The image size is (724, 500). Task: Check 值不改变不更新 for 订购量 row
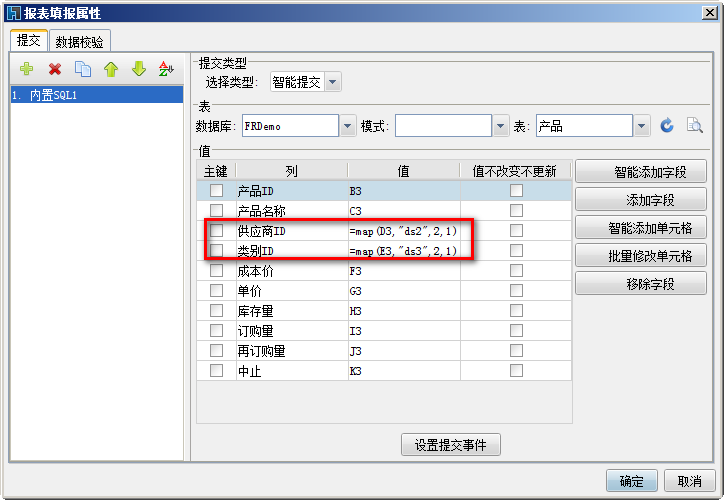coord(516,331)
